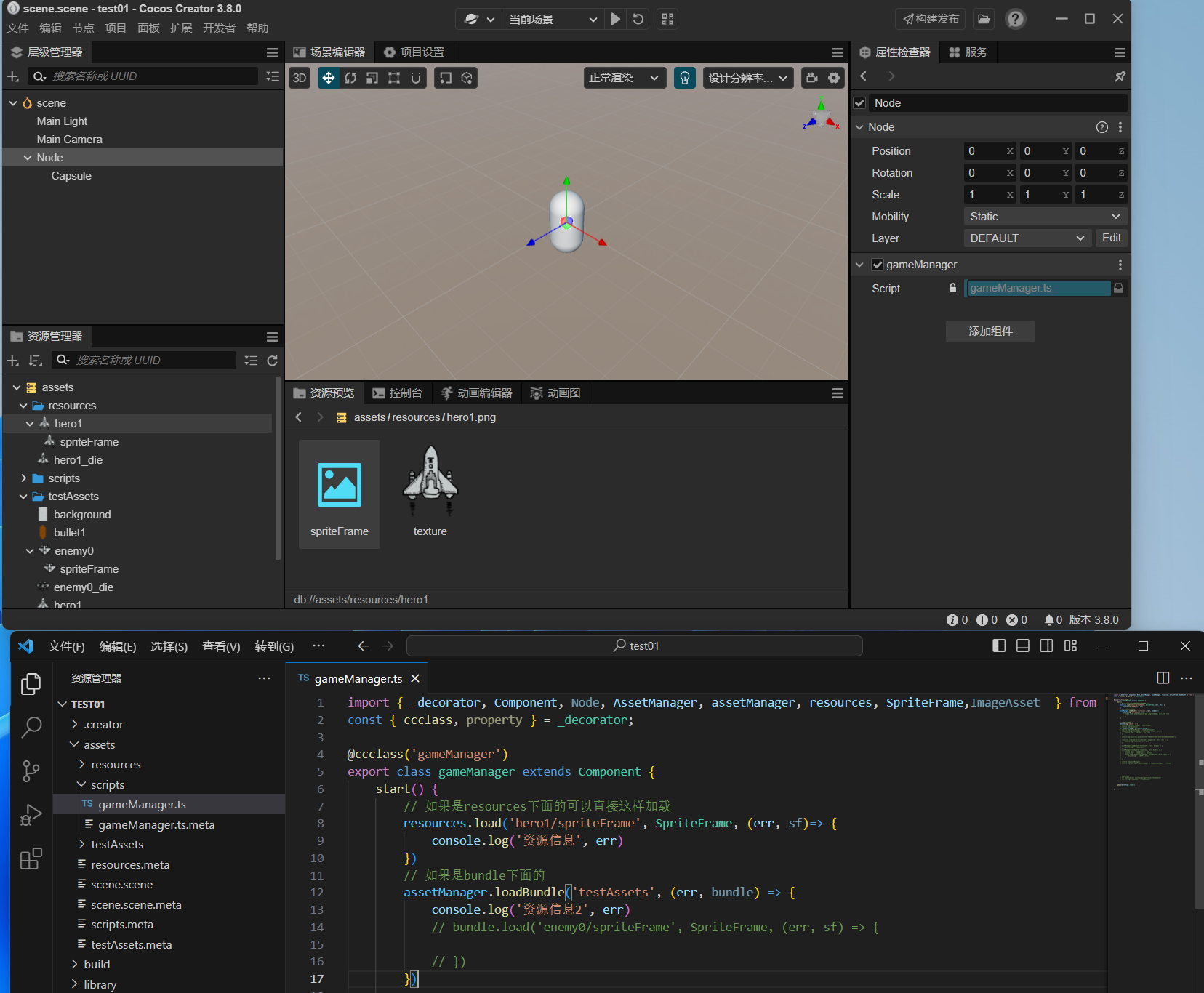Open the Layer DEFAULT dropdown
Image resolution: width=1204 pixels, height=993 pixels.
[x=1027, y=238]
